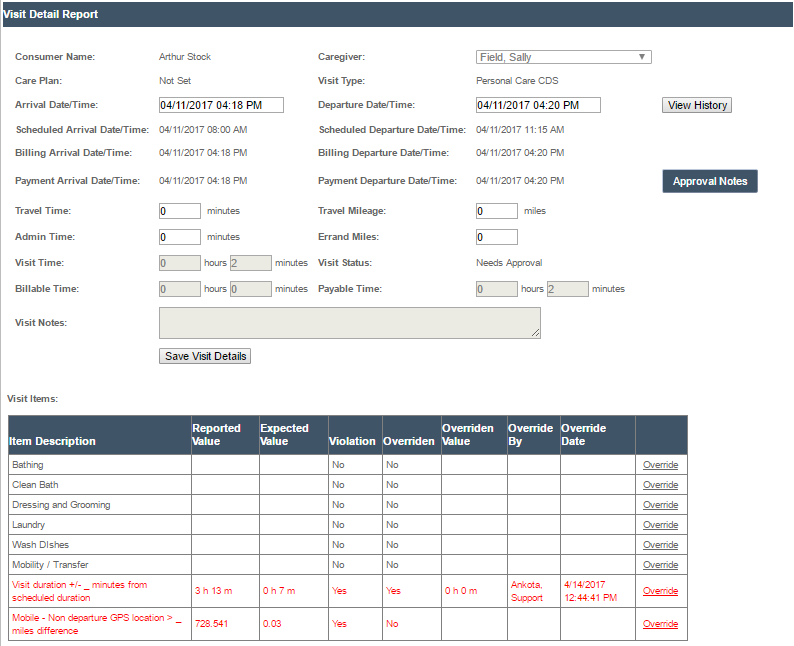The height and width of the screenshot is (646, 794).
Task: Click inside the Visit Notes text area
Action: tap(349, 323)
